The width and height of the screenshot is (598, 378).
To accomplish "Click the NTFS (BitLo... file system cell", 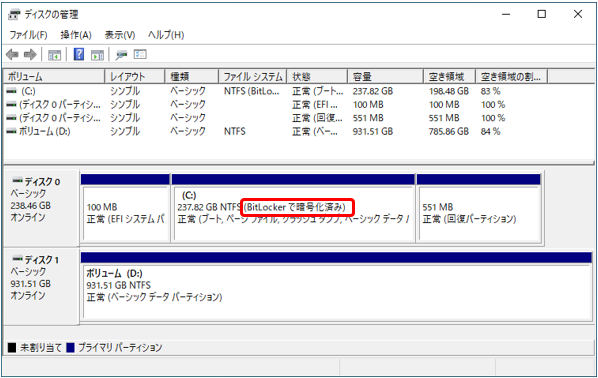I will pyautogui.click(x=252, y=91).
